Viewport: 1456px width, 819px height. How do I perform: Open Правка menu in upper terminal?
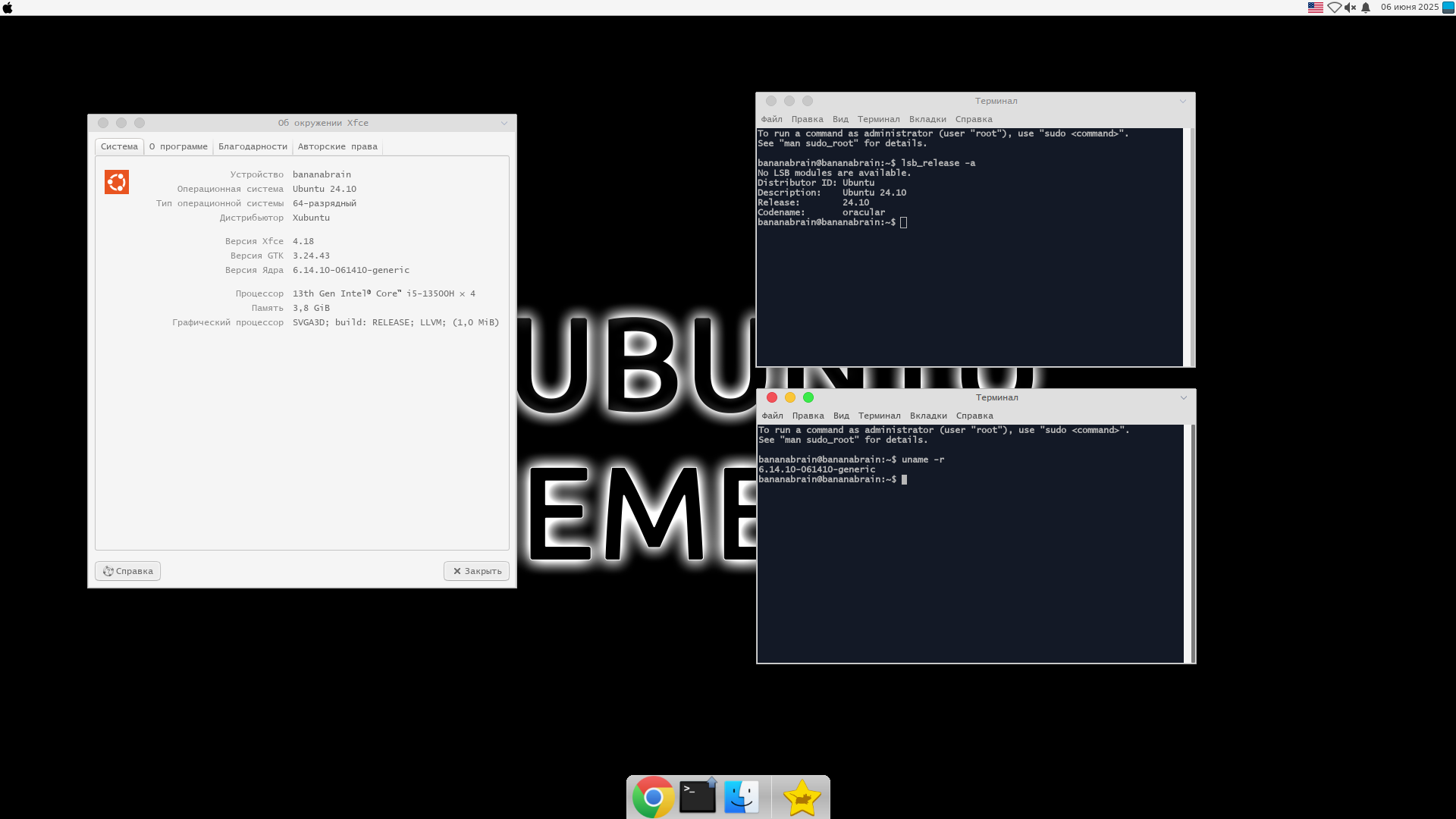pyautogui.click(x=807, y=119)
